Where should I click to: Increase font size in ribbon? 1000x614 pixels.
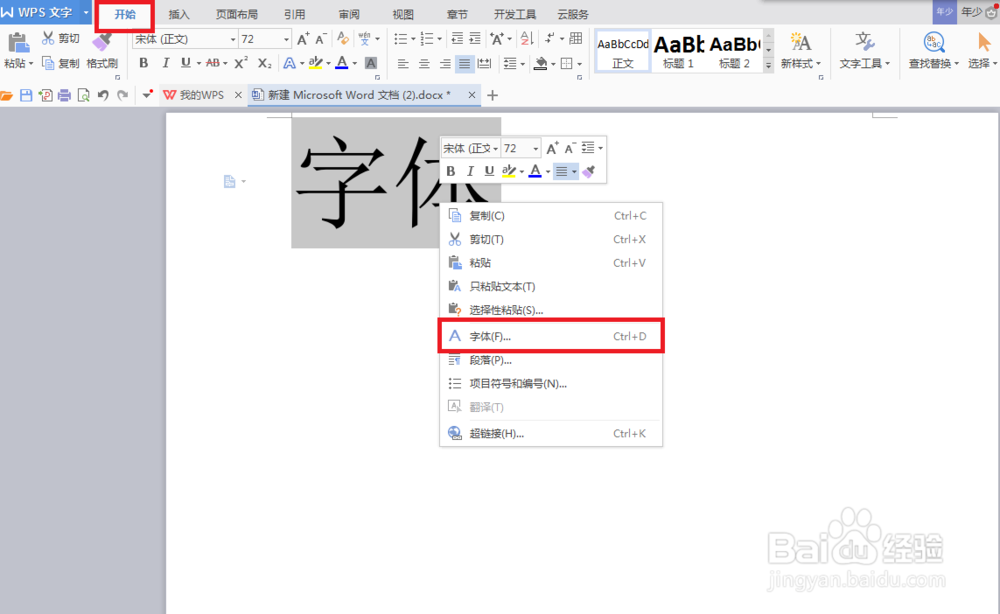(304, 39)
